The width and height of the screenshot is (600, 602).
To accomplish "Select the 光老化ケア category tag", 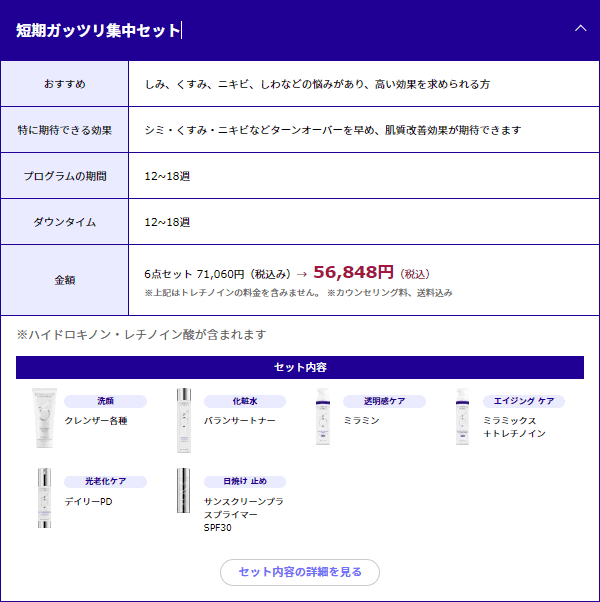I will coord(105,481).
